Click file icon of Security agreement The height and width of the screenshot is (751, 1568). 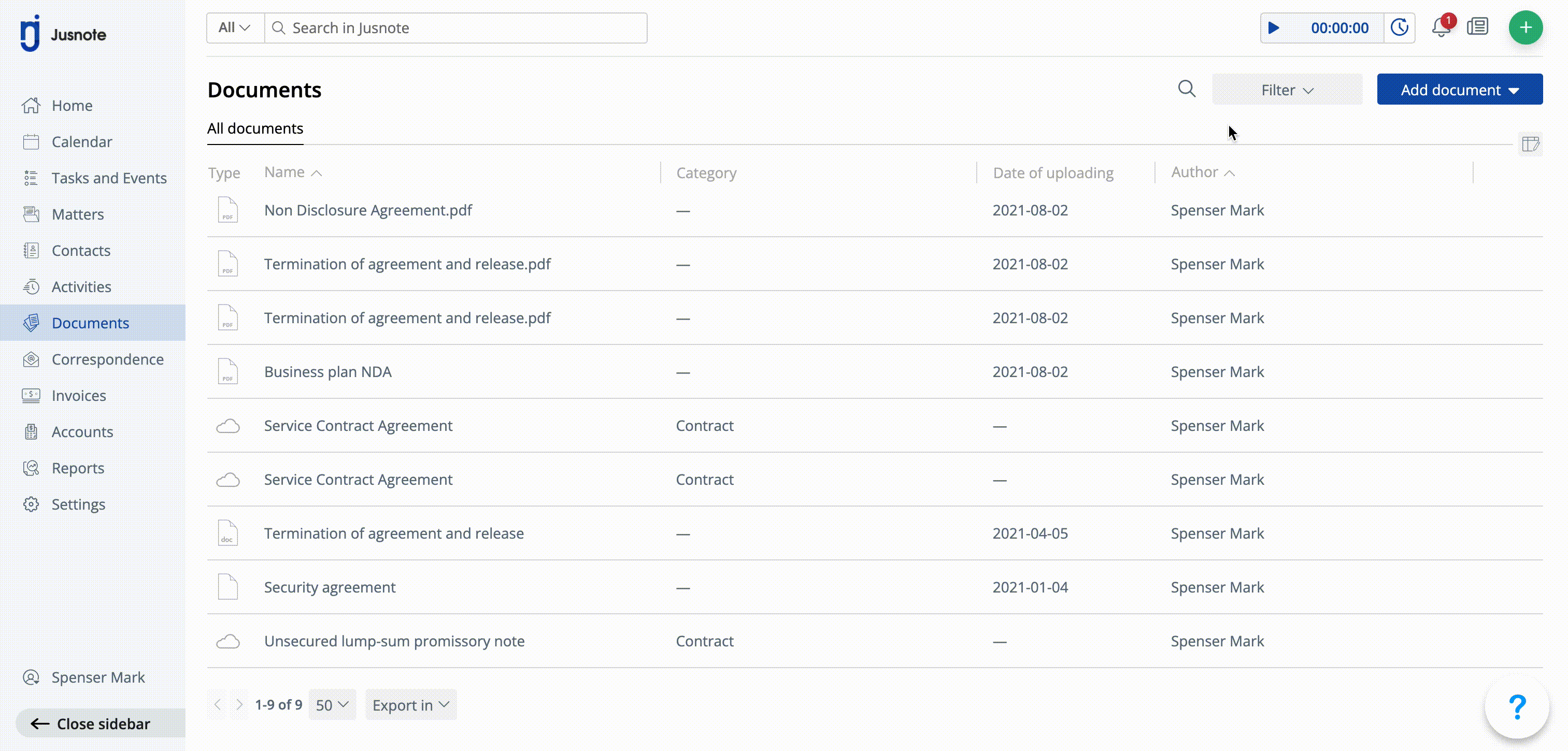coord(227,587)
